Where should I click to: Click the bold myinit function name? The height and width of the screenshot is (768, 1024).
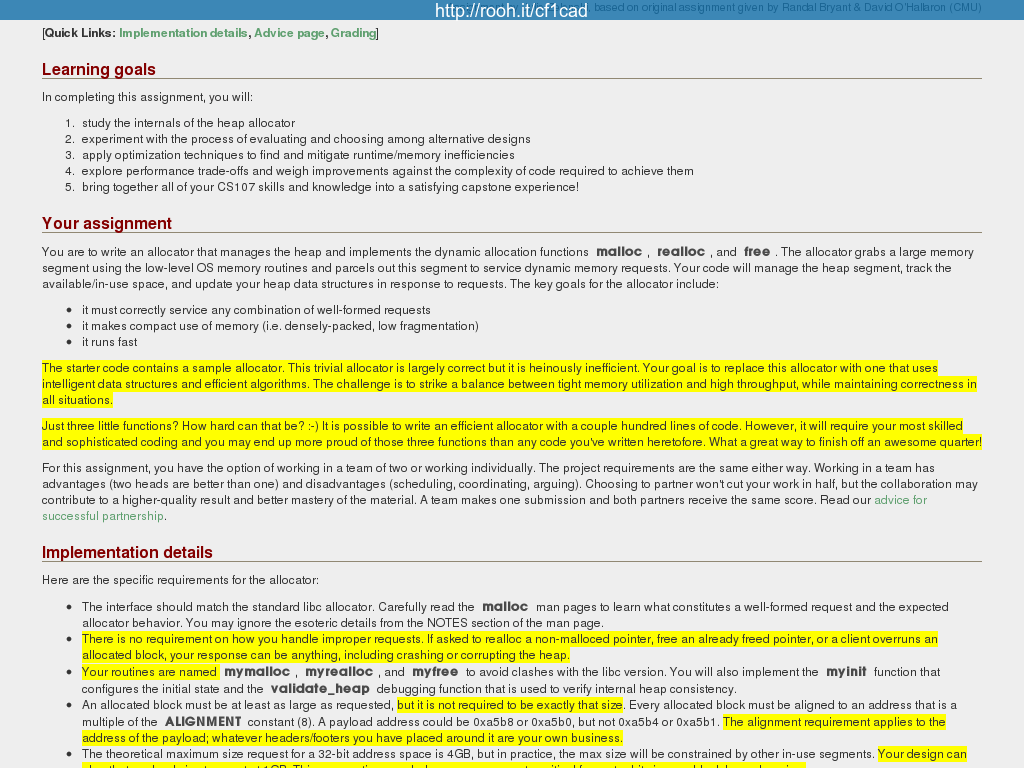click(x=846, y=672)
